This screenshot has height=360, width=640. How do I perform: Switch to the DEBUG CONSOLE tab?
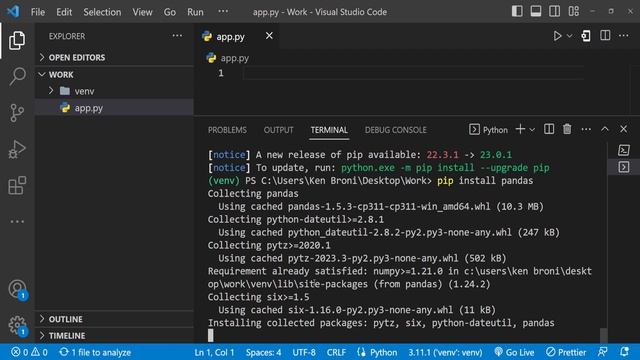point(396,130)
